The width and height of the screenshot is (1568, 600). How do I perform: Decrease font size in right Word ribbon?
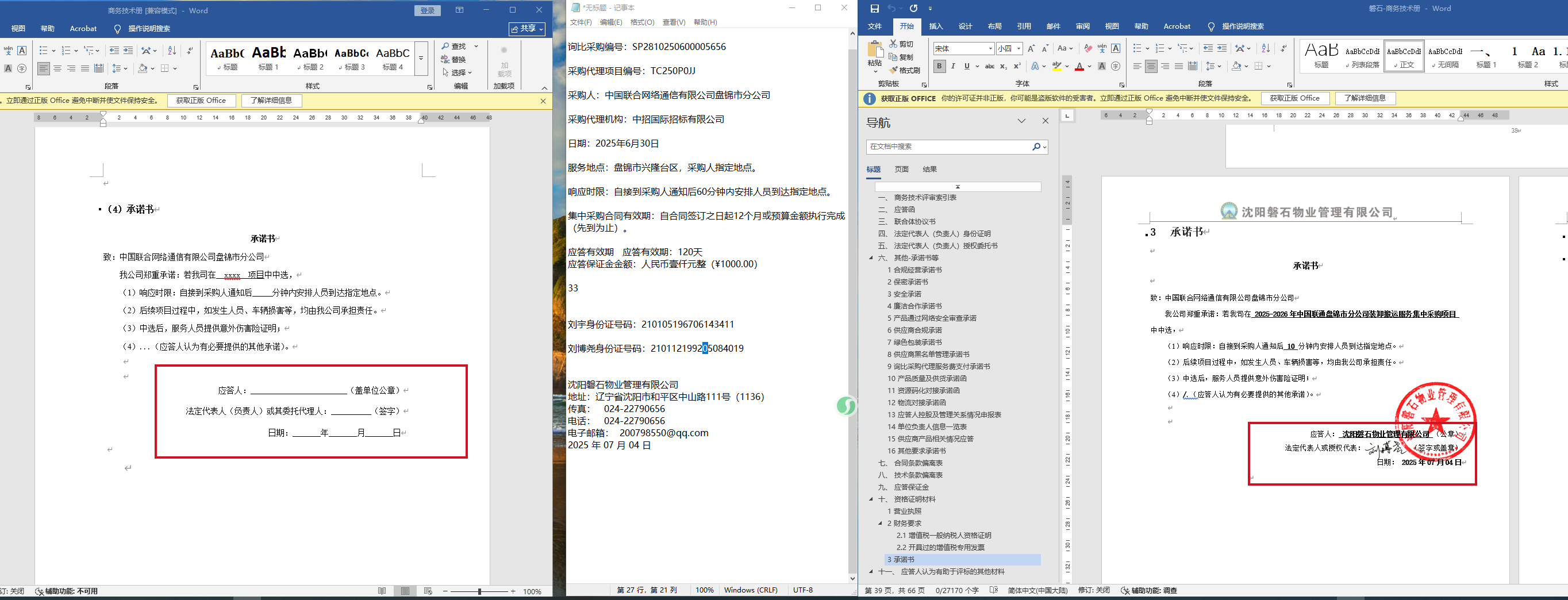1045,49
